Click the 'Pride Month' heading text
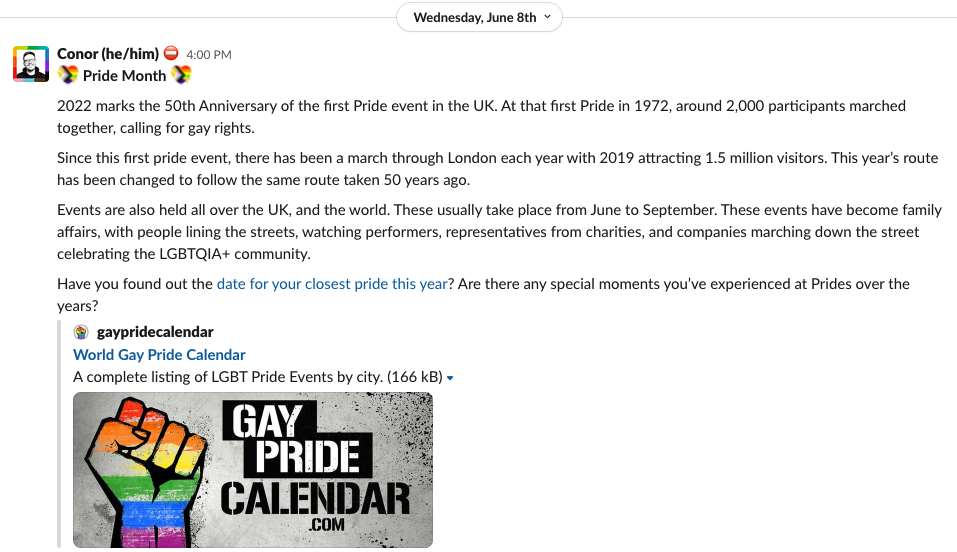This screenshot has height=552, width=957. (124, 76)
